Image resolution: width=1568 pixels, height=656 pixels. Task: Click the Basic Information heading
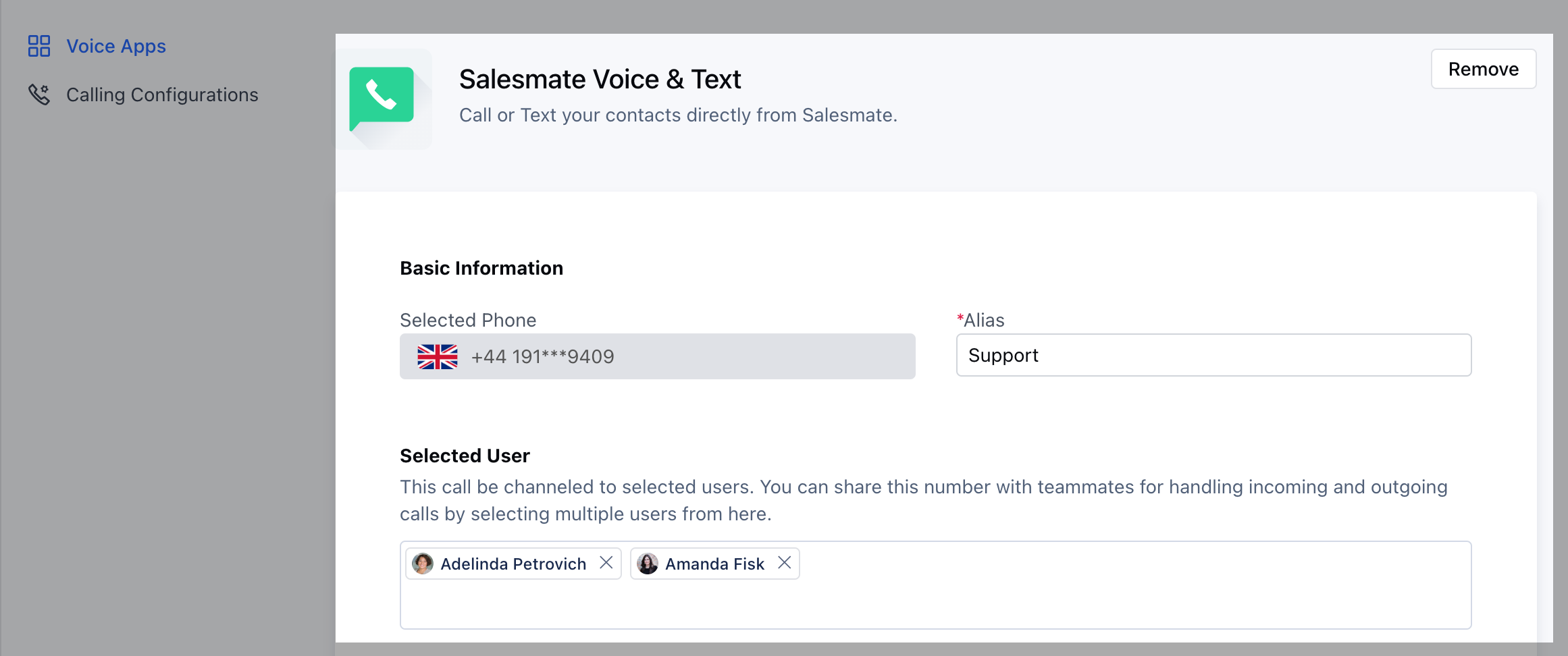point(481,268)
